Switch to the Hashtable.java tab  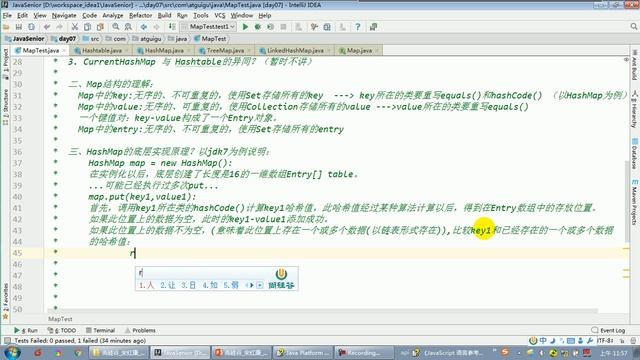pyautogui.click(x=102, y=51)
